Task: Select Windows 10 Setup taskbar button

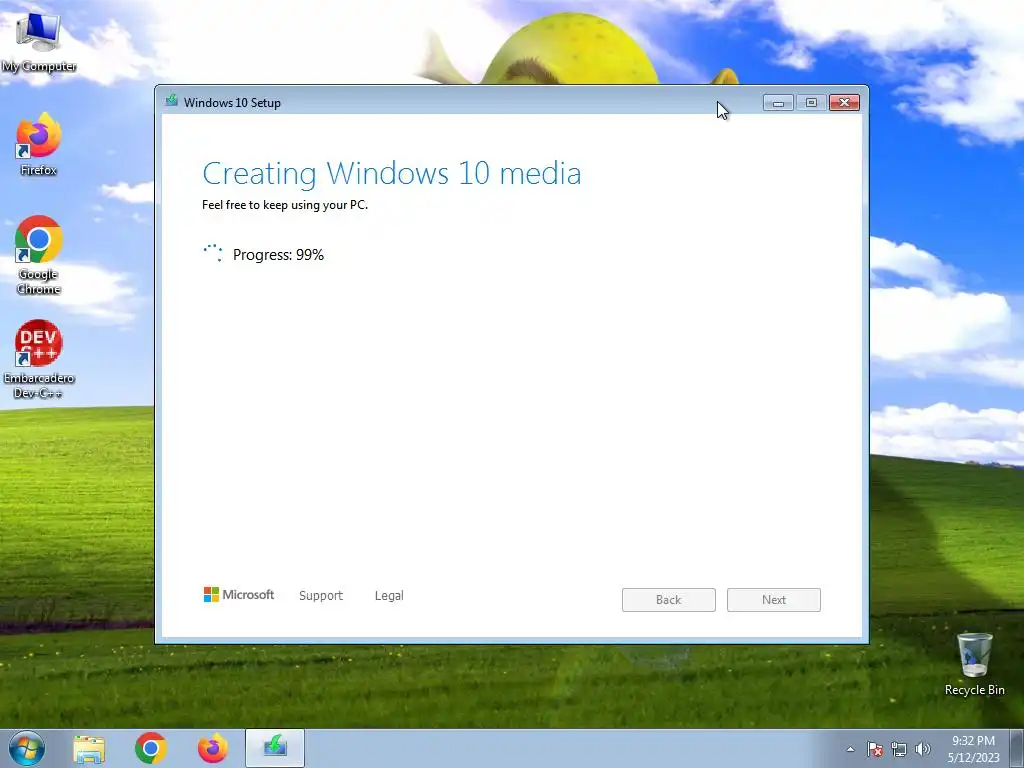Action: [x=275, y=748]
